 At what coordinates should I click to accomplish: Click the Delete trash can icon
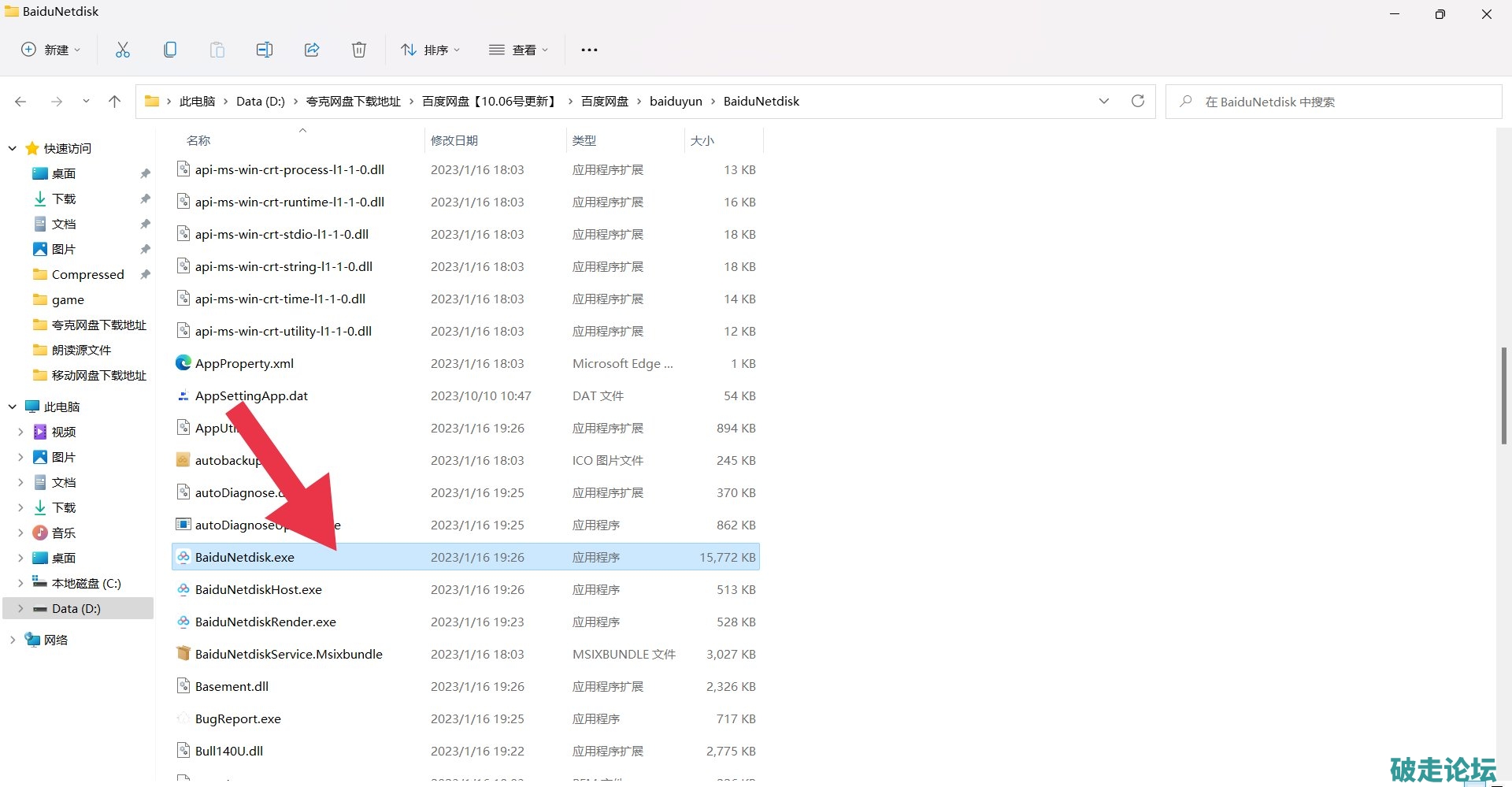point(359,50)
